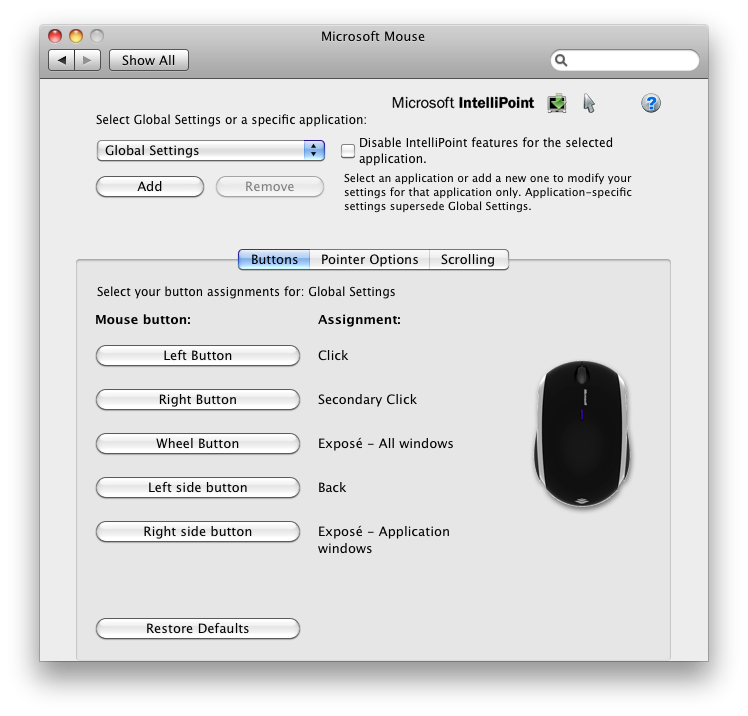Focus the search input field
Image resolution: width=748 pixels, height=716 pixels.
pos(625,60)
